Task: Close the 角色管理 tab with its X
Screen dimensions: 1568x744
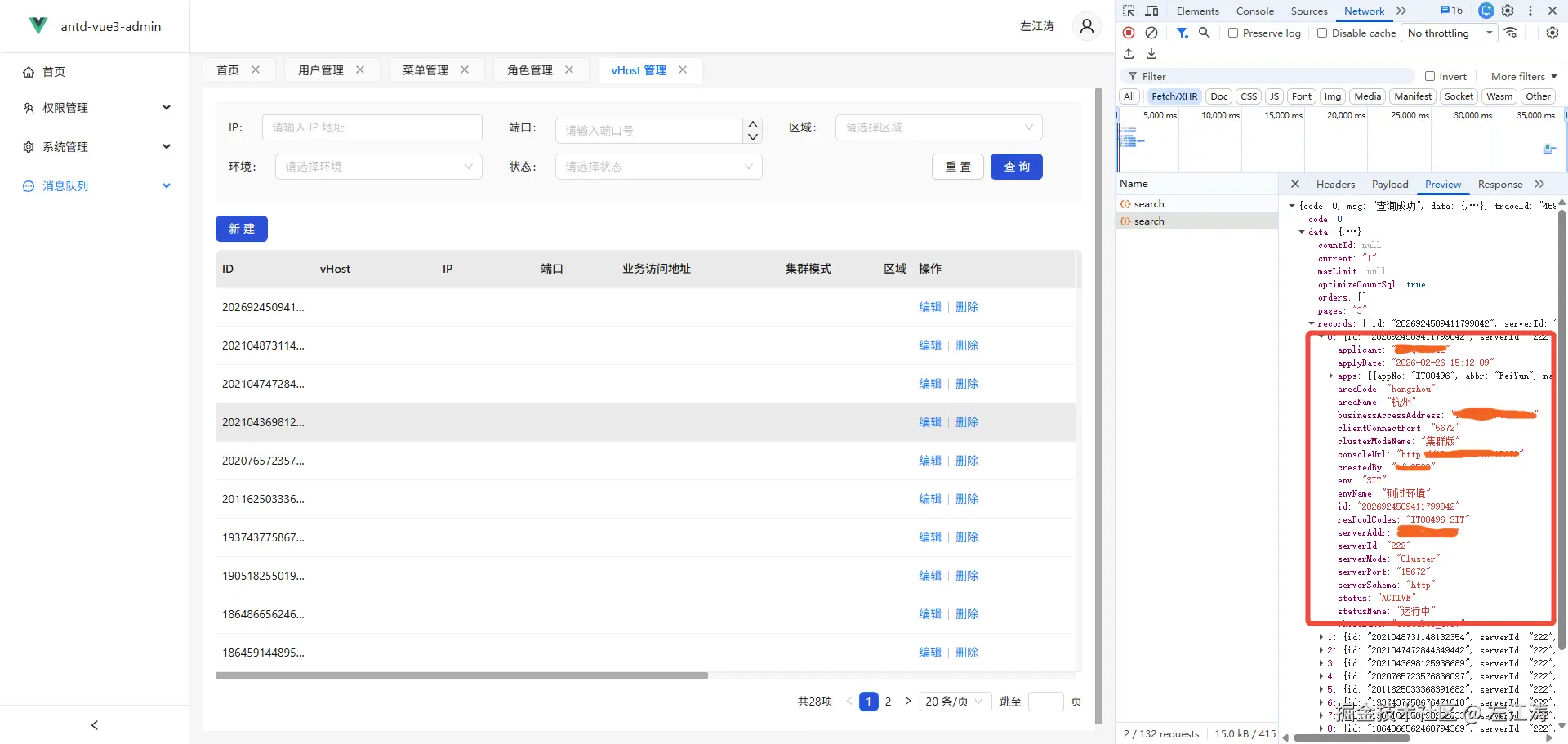Action: [569, 70]
